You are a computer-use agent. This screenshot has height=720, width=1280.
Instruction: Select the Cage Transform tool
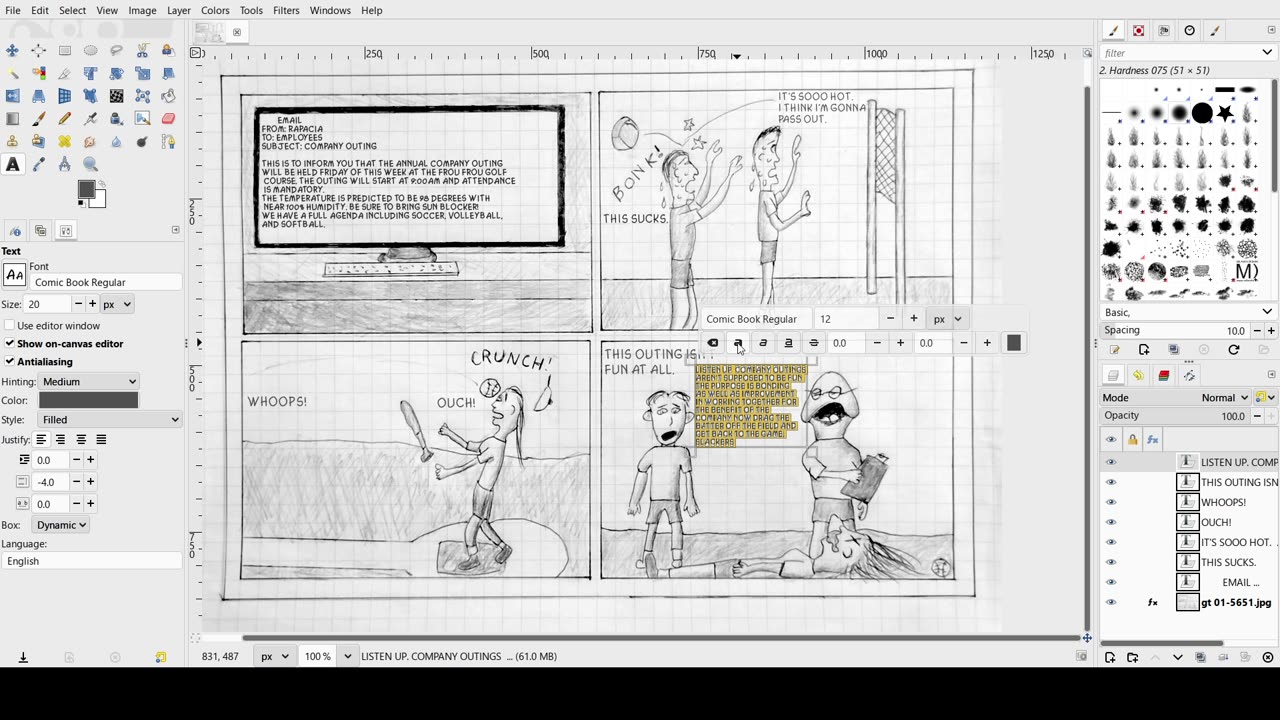click(x=143, y=96)
